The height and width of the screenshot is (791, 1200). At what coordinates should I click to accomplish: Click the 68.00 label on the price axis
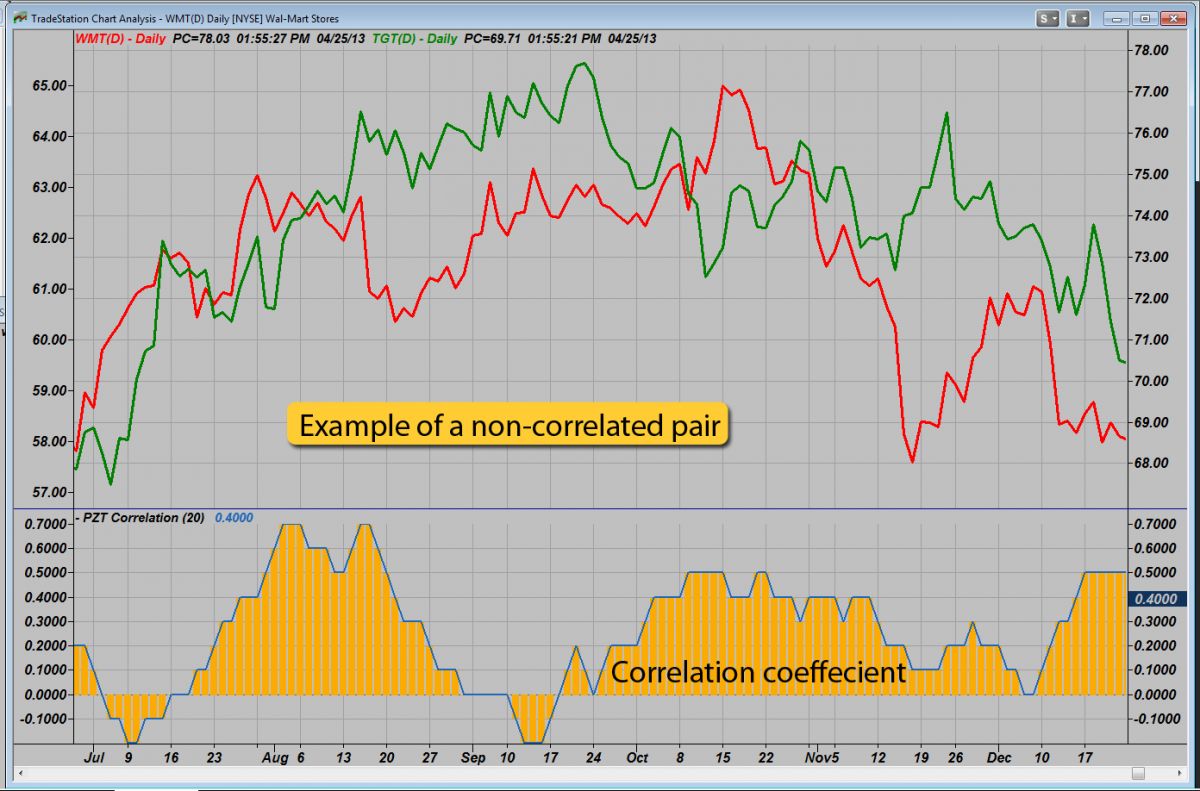[1152, 463]
